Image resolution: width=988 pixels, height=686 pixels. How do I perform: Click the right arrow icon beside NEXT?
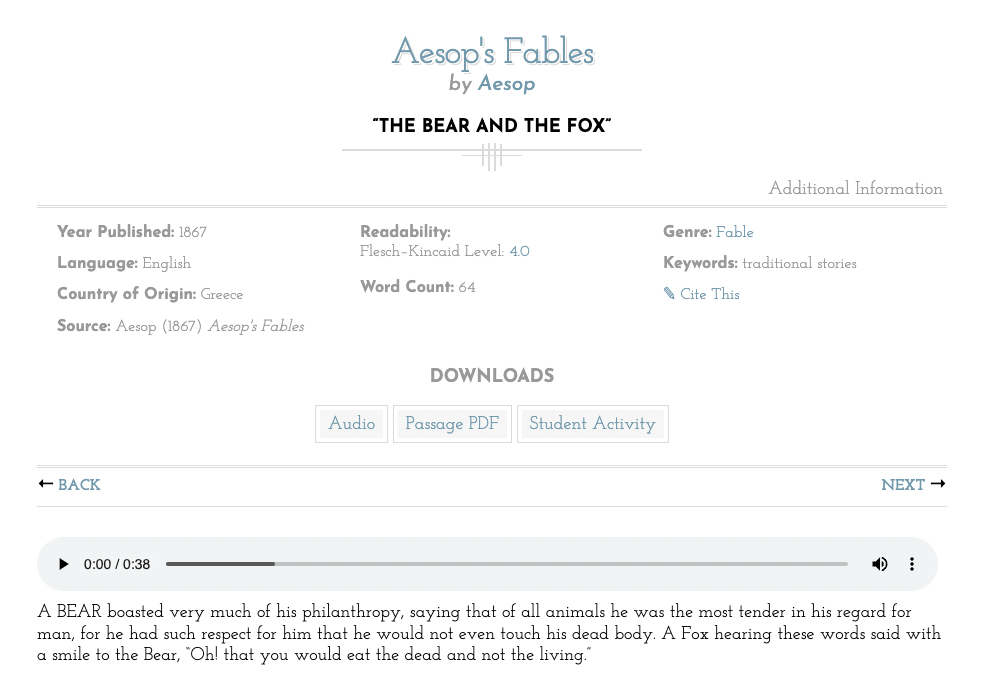[937, 483]
